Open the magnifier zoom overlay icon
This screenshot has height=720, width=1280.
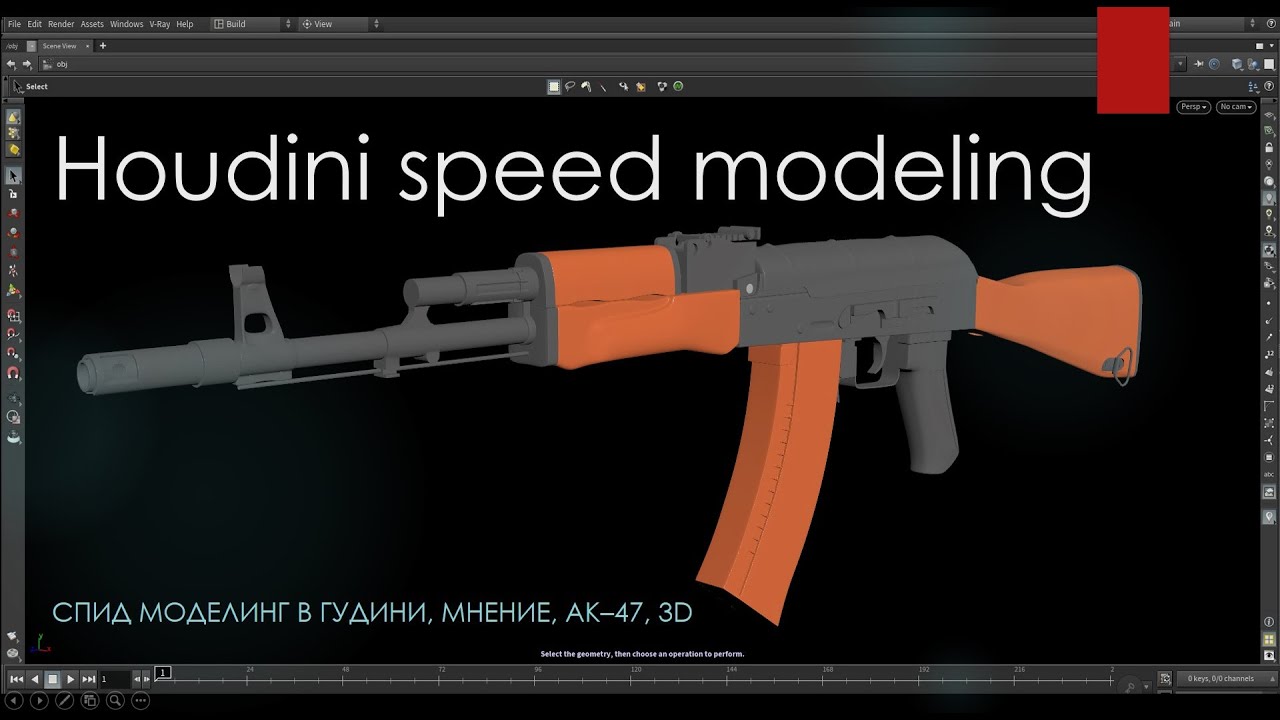point(115,701)
